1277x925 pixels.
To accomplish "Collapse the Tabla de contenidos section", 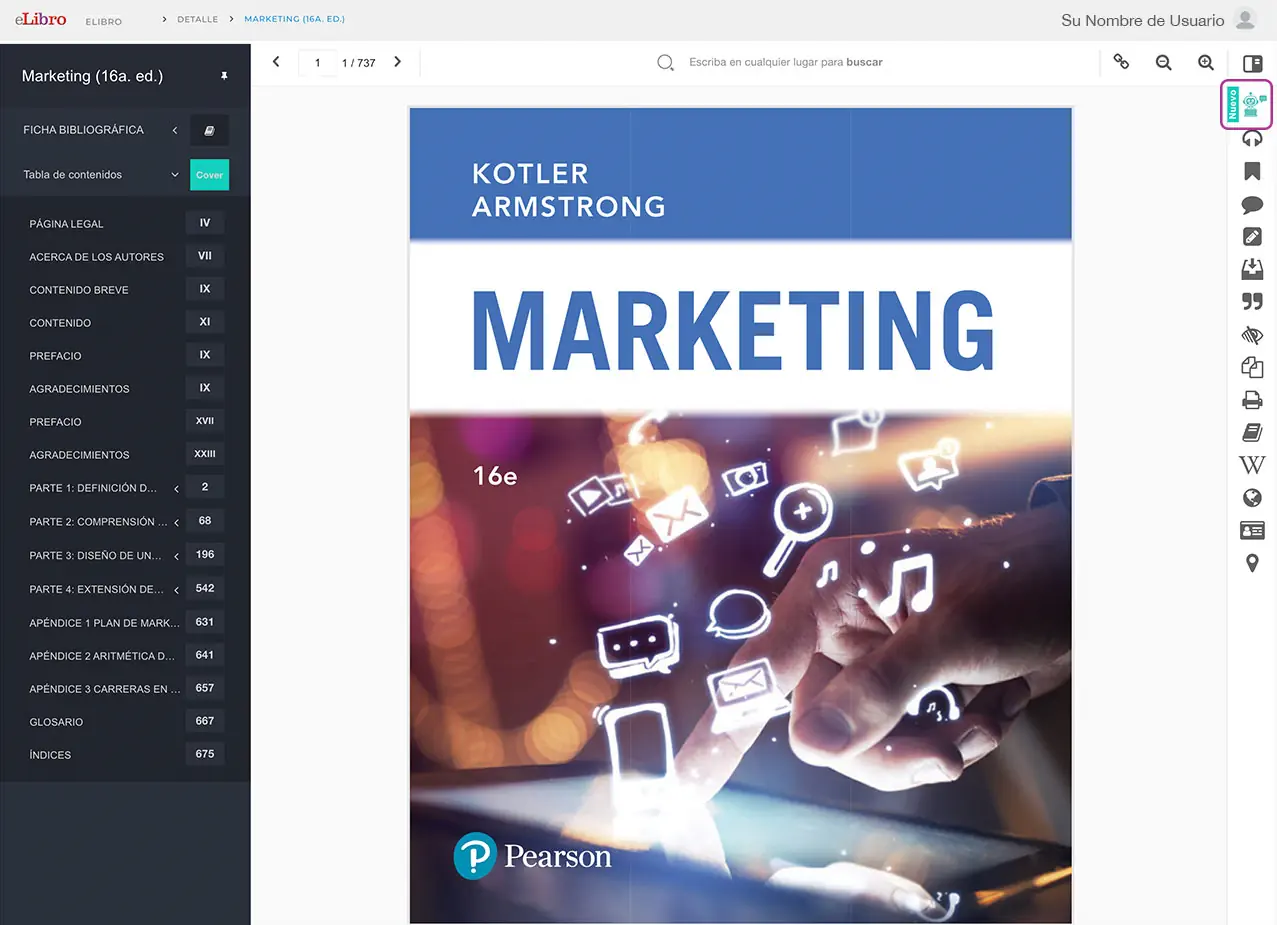I will tap(175, 175).
